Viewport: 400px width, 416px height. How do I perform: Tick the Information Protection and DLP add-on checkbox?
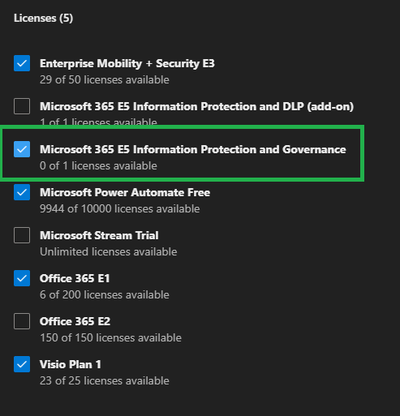22,106
